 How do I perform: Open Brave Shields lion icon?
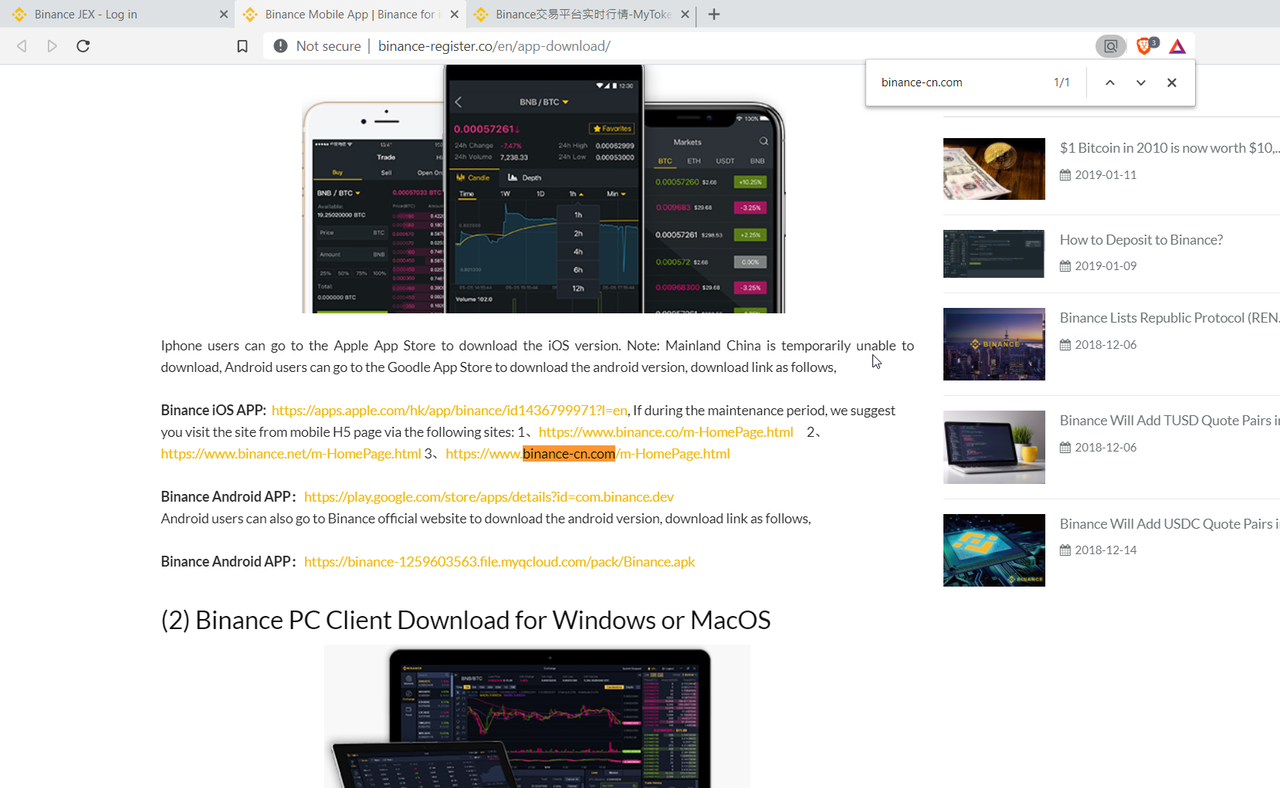pyautogui.click(x=1146, y=46)
